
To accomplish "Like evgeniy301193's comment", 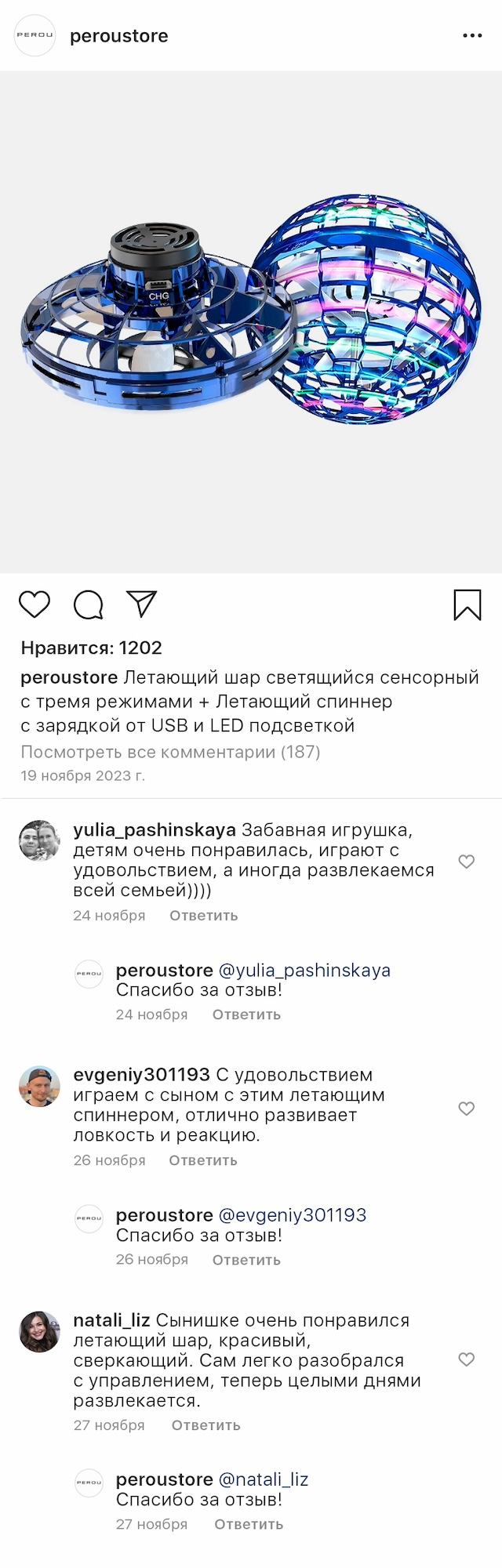I will click(467, 1109).
